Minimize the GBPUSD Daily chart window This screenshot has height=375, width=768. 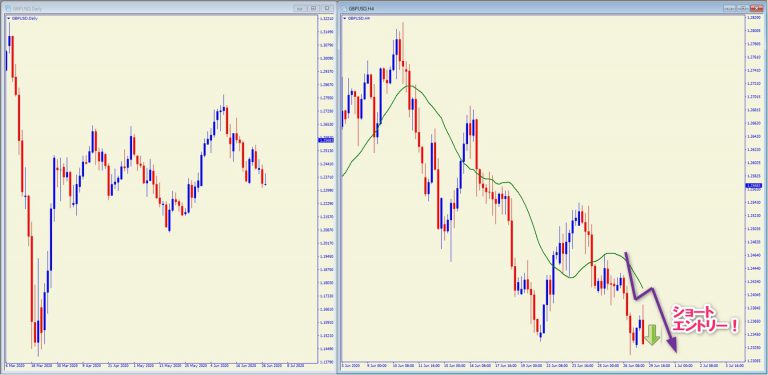pos(300,8)
